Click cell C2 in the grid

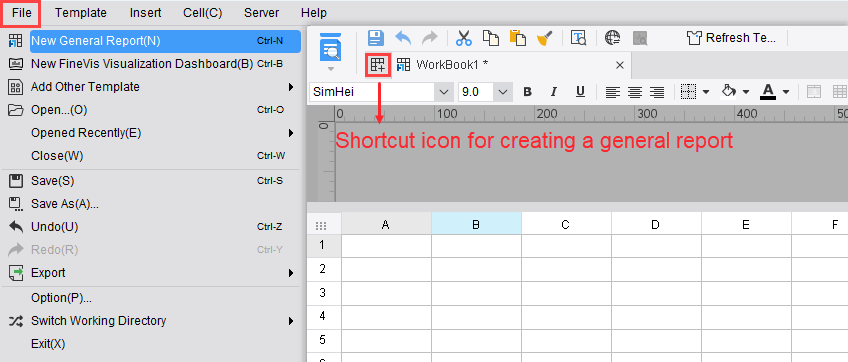point(566,269)
